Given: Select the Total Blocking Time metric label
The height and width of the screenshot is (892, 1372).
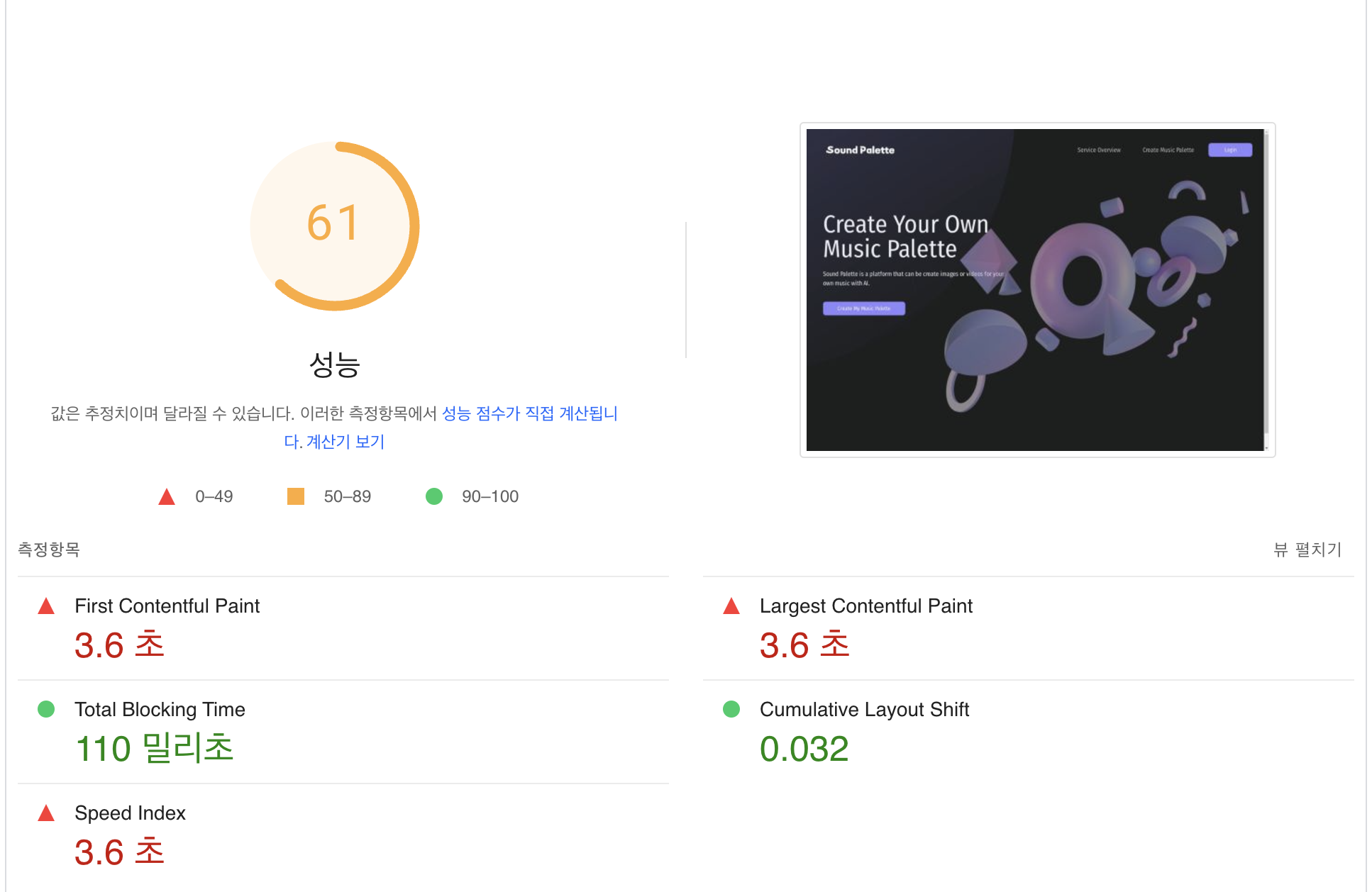Looking at the screenshot, I should point(160,709).
